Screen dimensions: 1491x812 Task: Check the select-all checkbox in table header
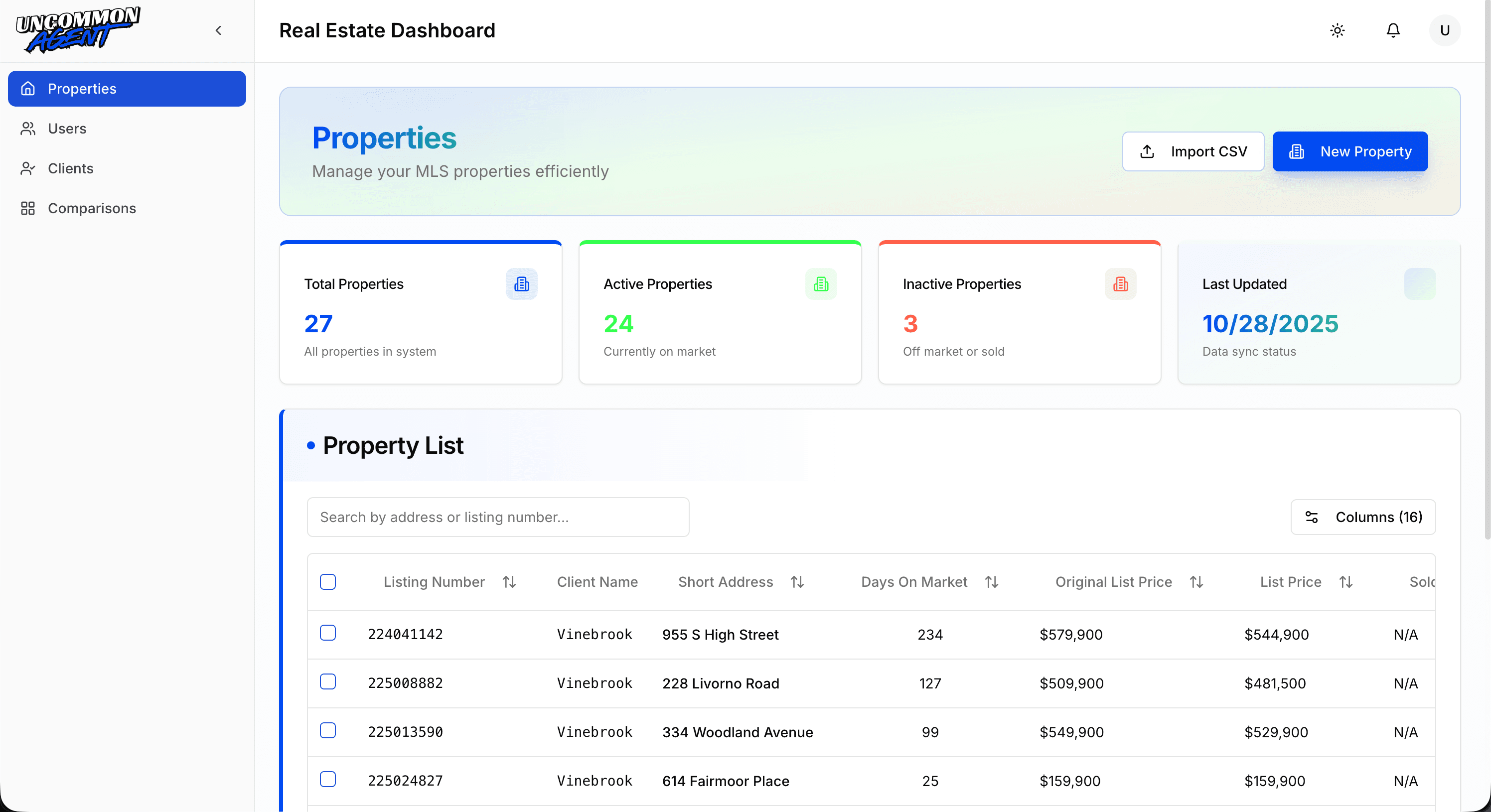(328, 582)
